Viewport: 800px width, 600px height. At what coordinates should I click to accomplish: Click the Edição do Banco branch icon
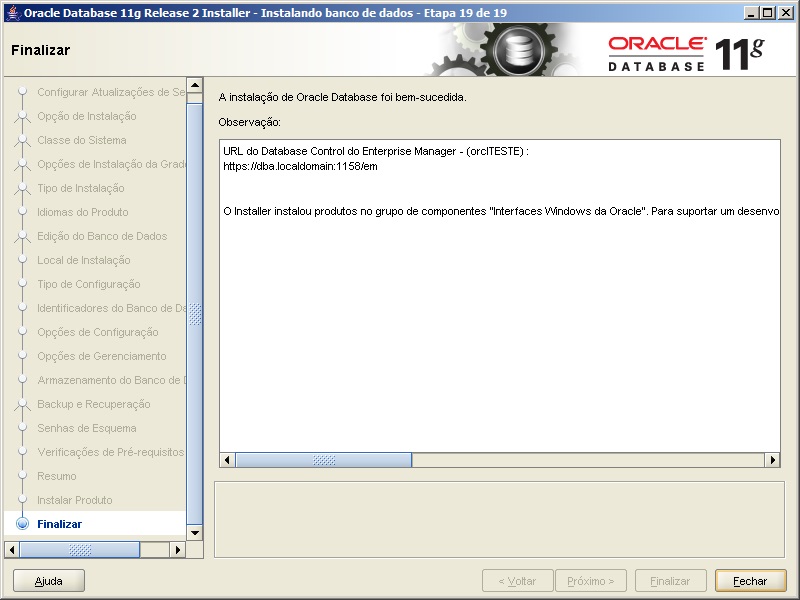(22, 237)
